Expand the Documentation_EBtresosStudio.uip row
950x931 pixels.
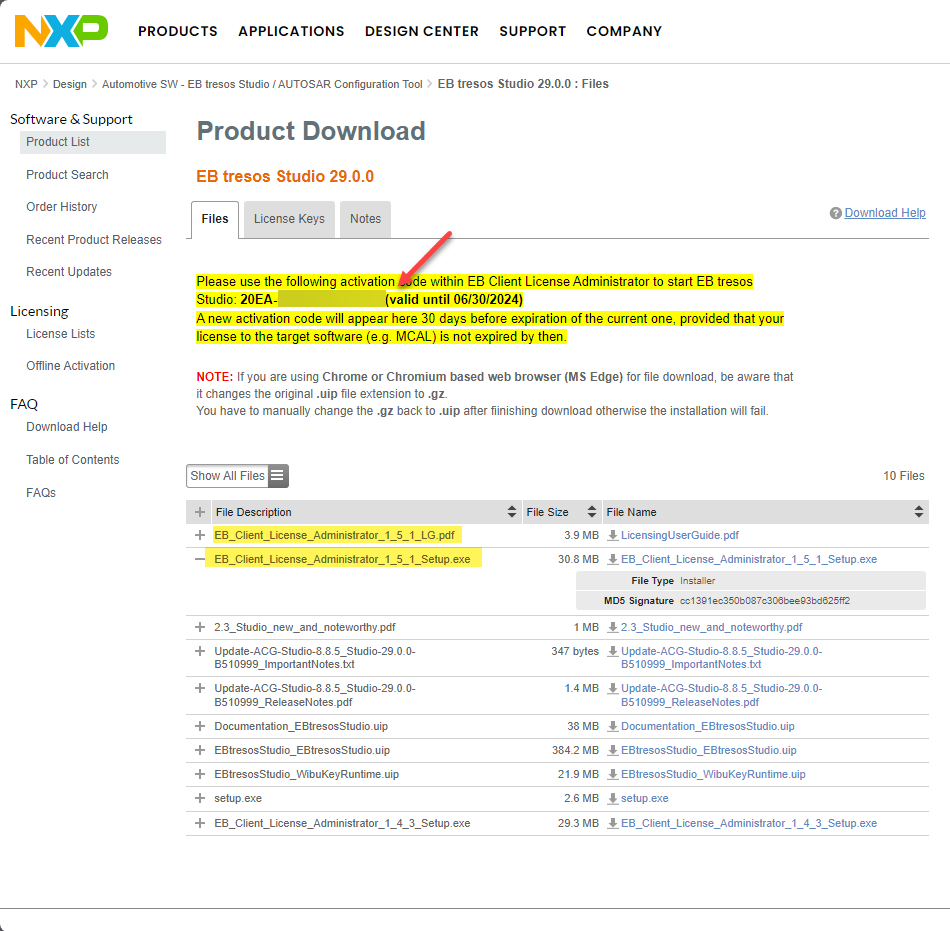coord(199,726)
